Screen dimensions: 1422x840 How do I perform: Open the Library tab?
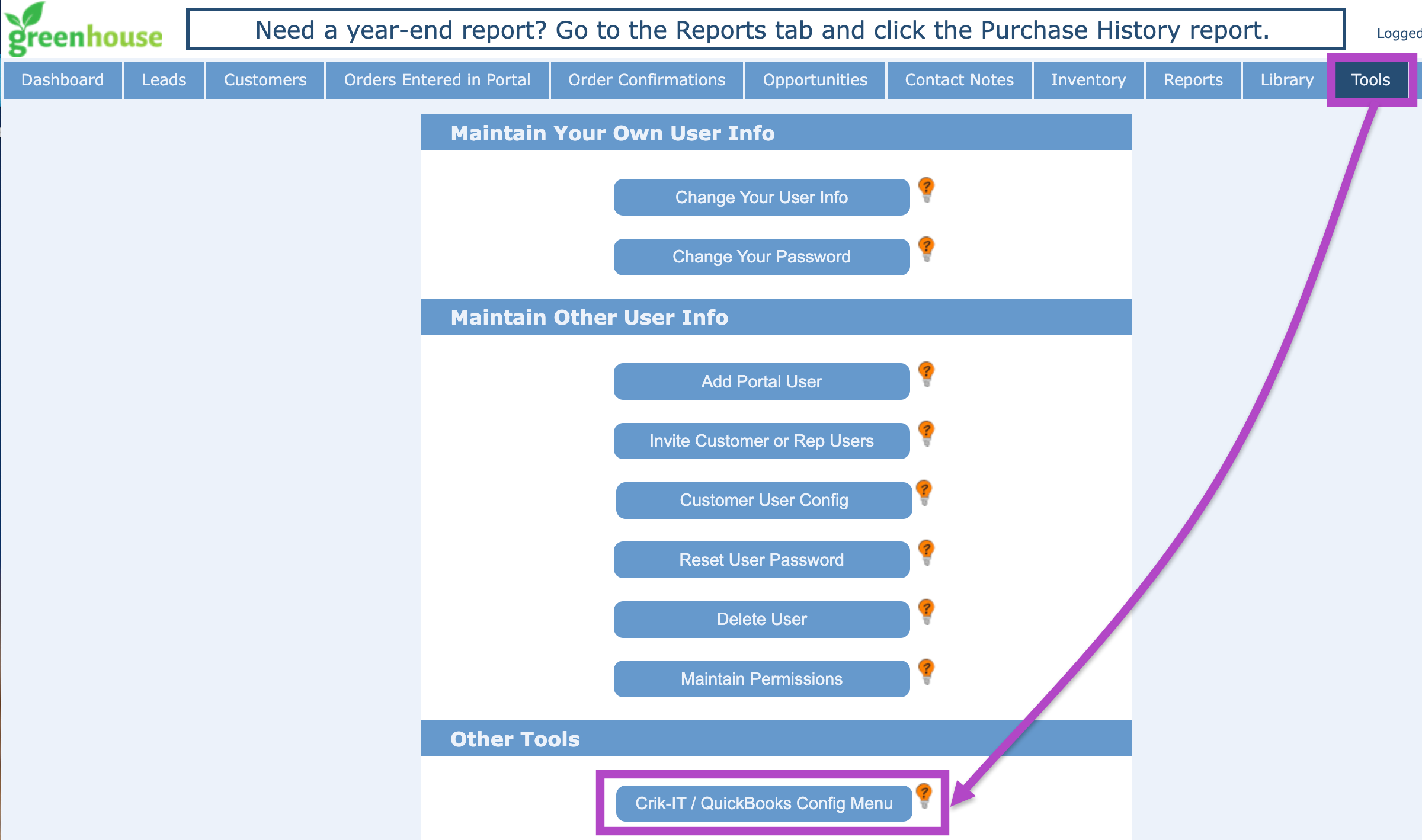point(1286,80)
